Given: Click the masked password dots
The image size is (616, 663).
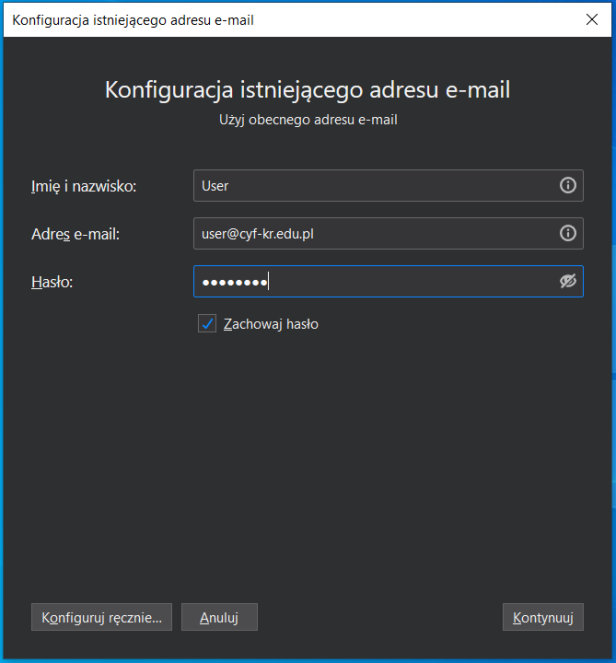Looking at the screenshot, I should coord(234,283).
